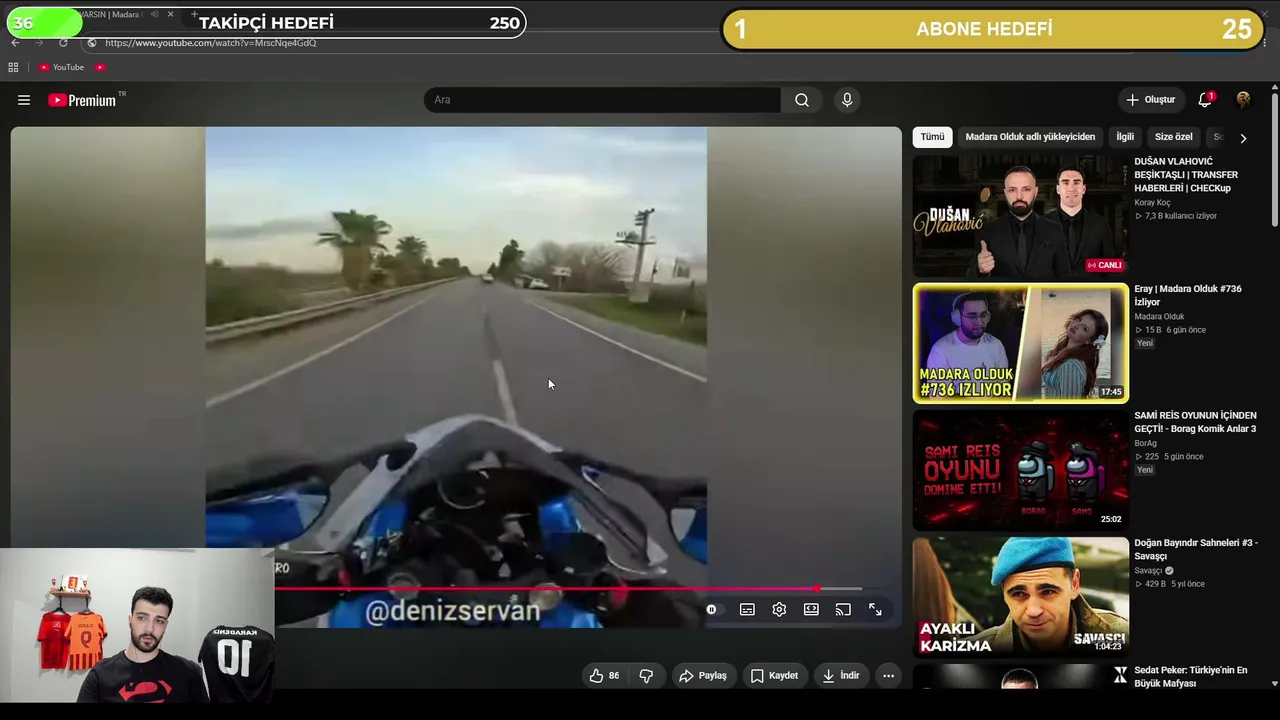Seek on the red video progress bar
This screenshot has height=720, width=1280.
568,589
